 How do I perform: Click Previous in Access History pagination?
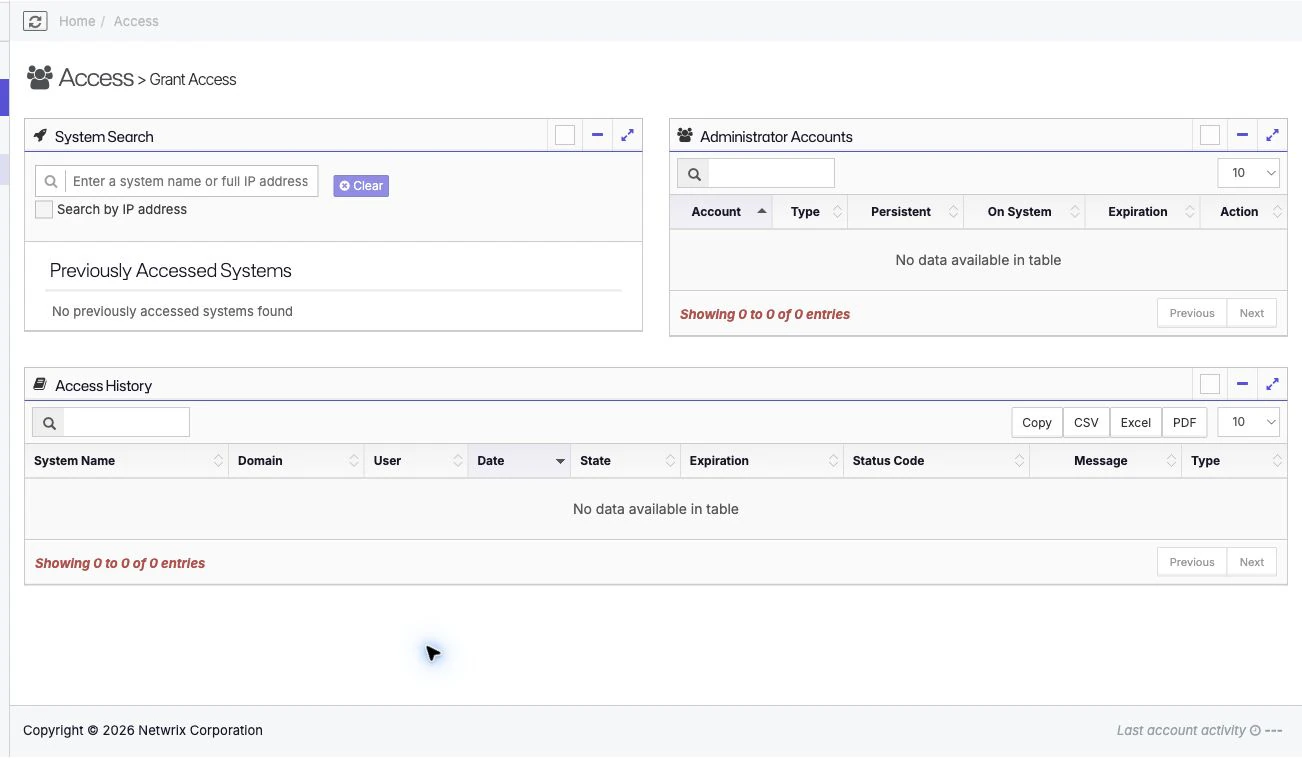(x=1192, y=562)
